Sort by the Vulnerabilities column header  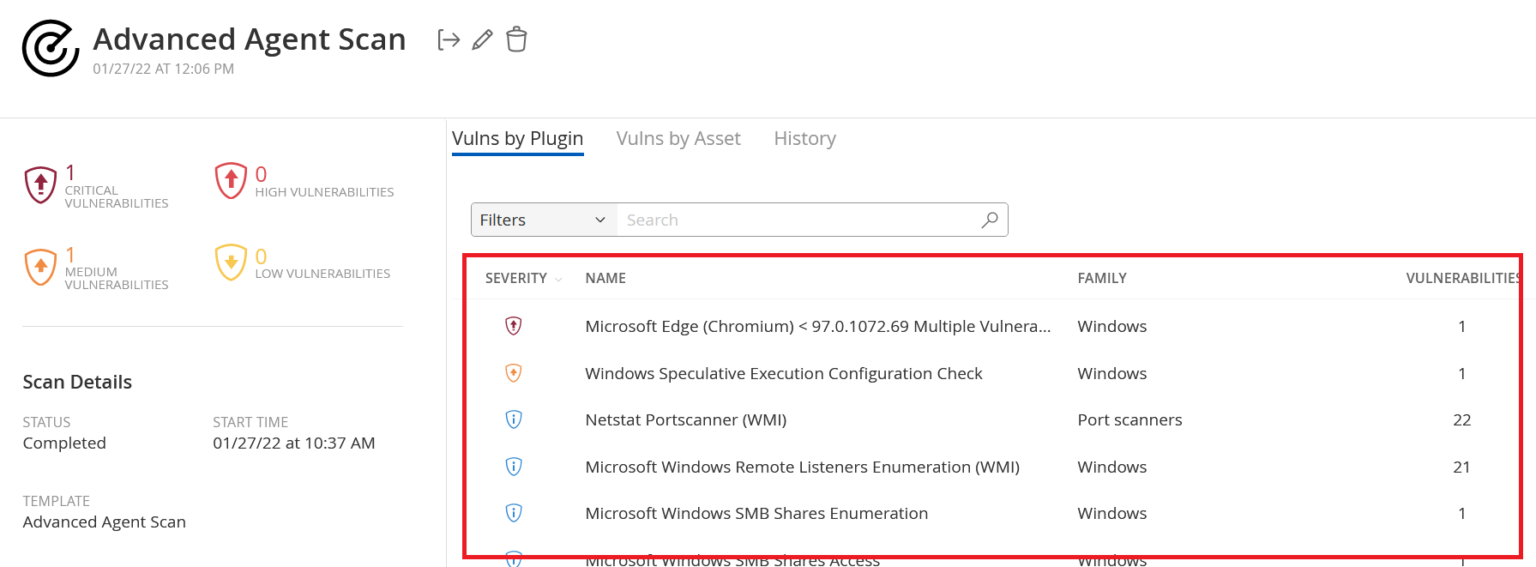pyautogui.click(x=1462, y=278)
